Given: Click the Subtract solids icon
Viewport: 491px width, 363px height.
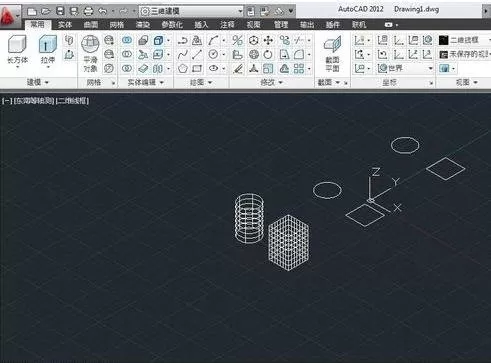Looking at the screenshot, I should click(x=127, y=54).
